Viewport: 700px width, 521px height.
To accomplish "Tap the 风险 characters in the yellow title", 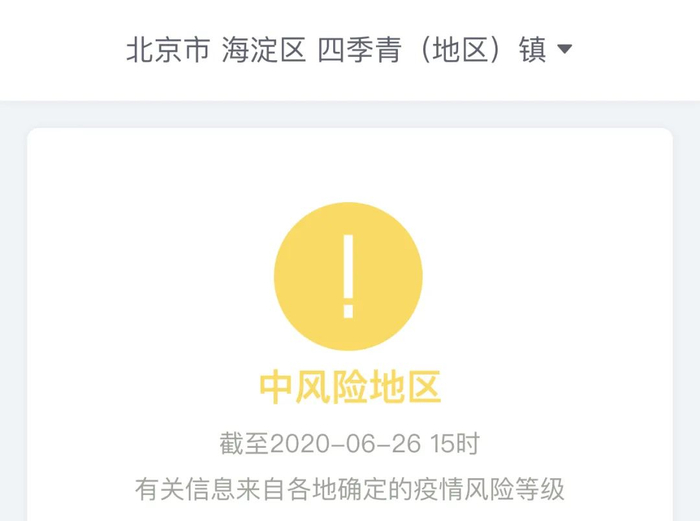I will (x=332, y=387).
